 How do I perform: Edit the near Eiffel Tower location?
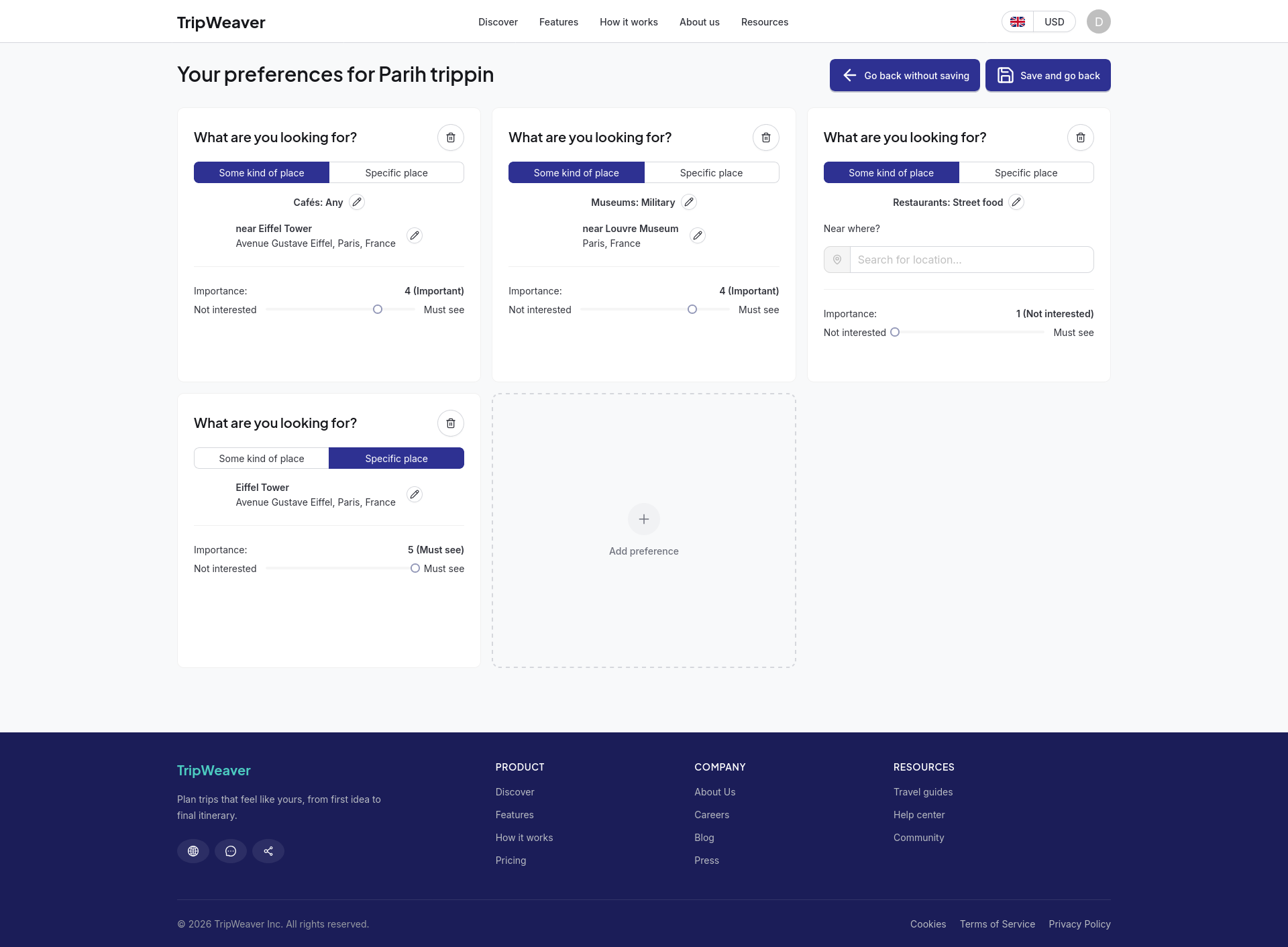click(x=415, y=235)
